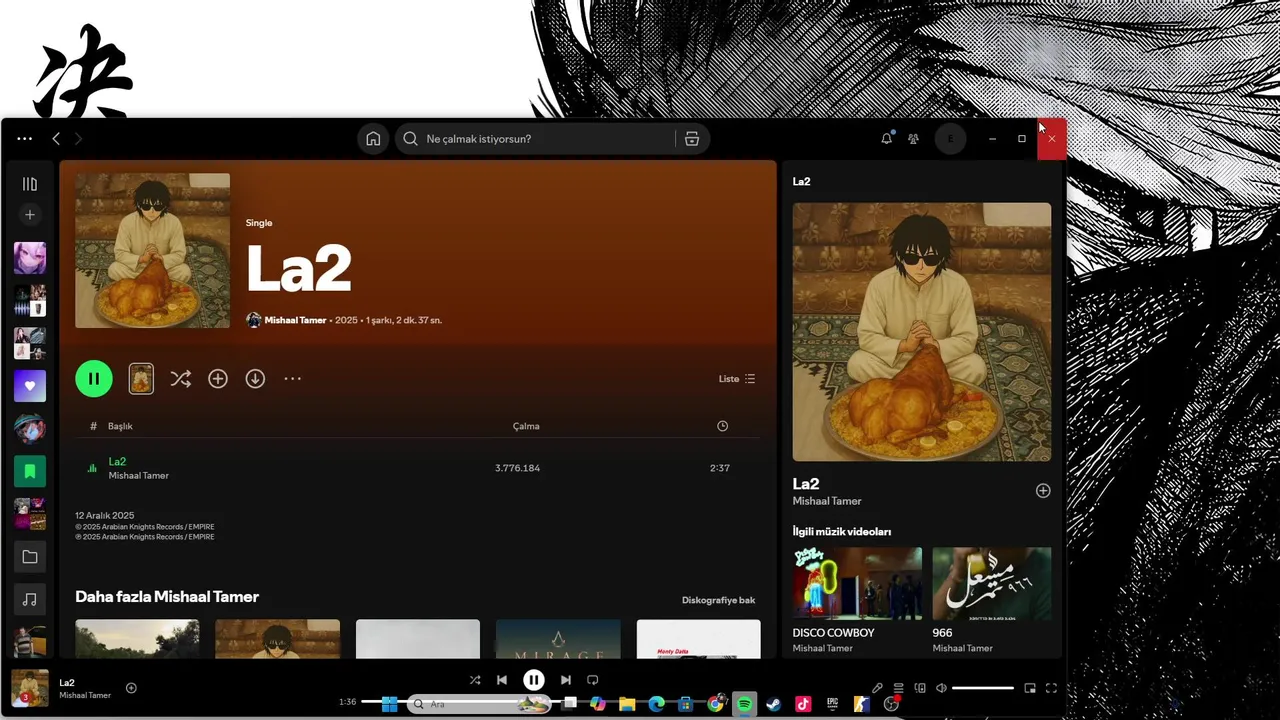Open the Diskografiye bak link

pyautogui.click(x=718, y=600)
